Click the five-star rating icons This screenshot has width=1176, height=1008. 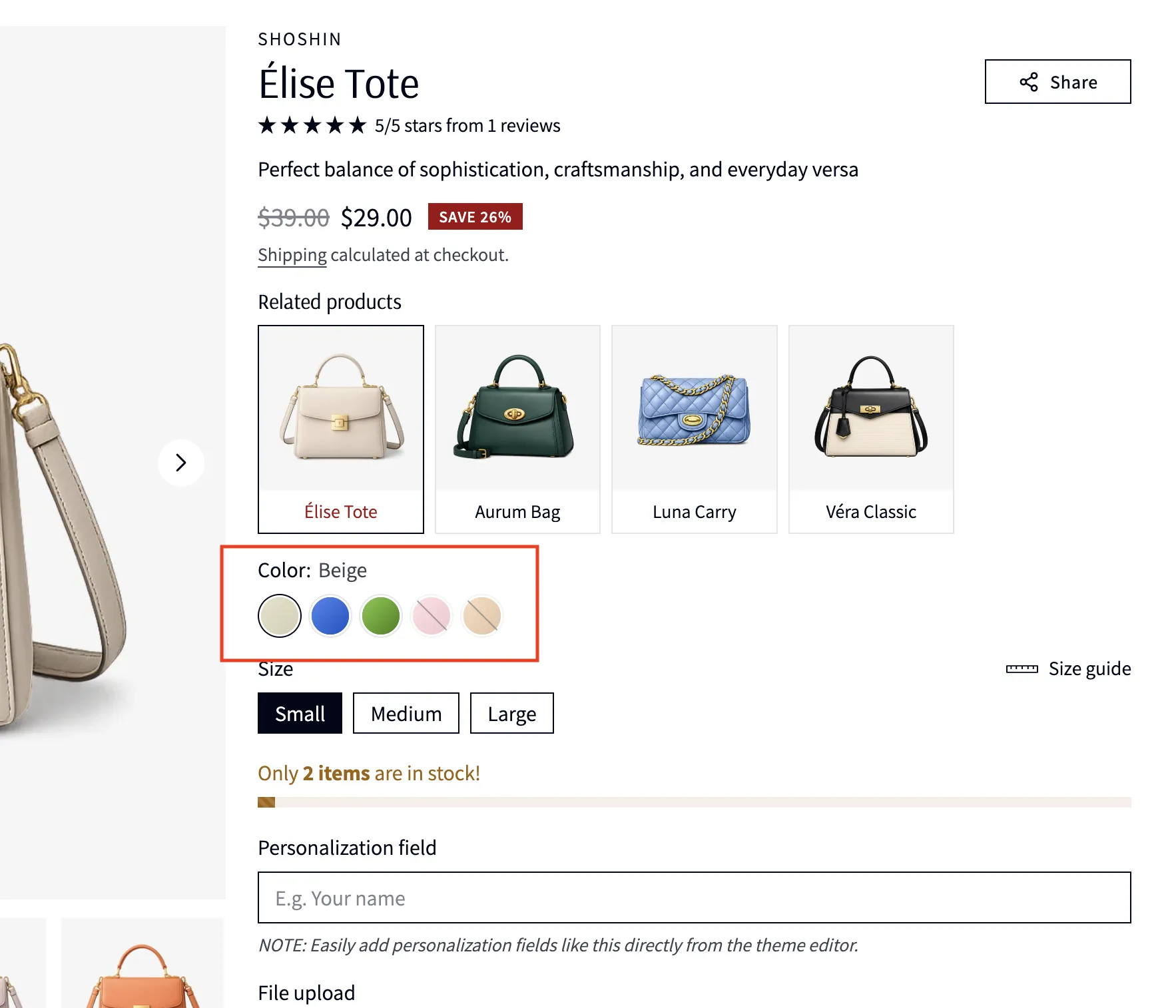[312, 125]
